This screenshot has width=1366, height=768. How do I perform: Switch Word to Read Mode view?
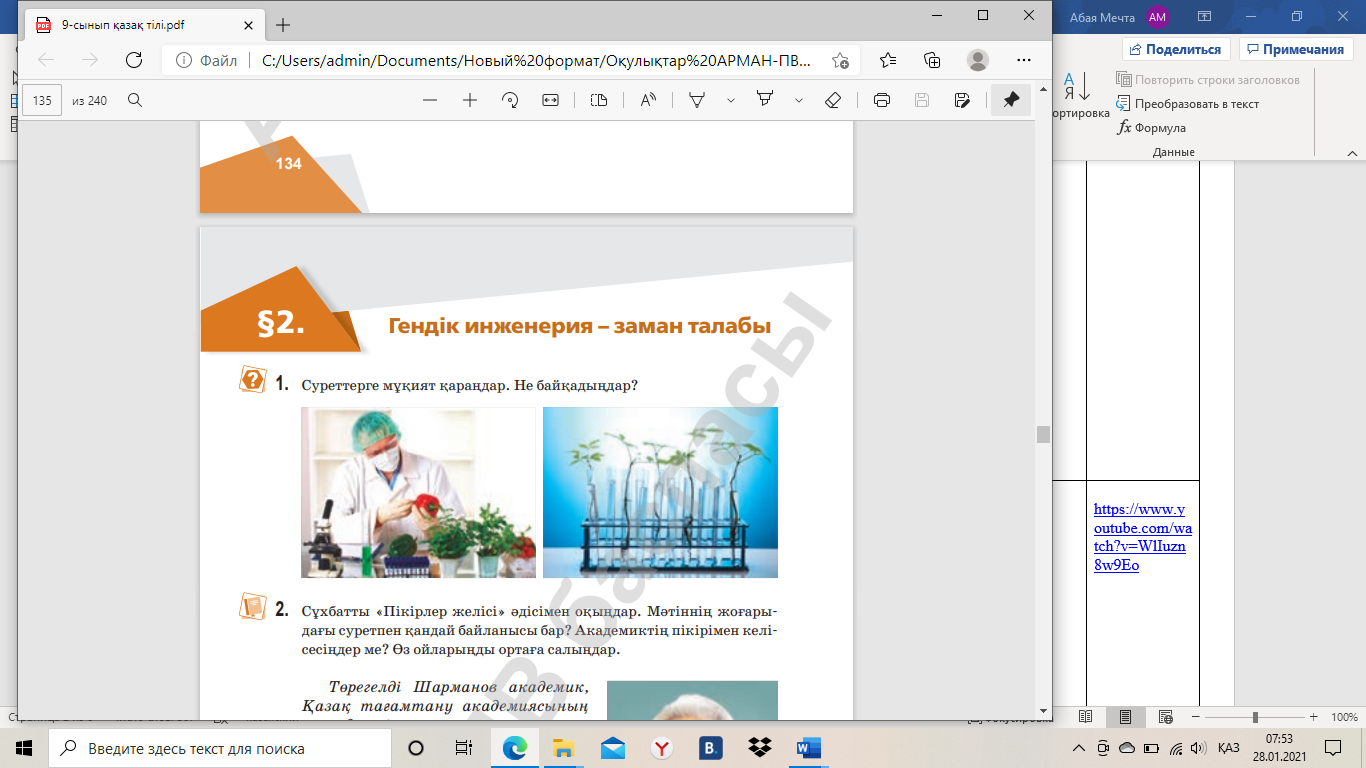point(1086,717)
